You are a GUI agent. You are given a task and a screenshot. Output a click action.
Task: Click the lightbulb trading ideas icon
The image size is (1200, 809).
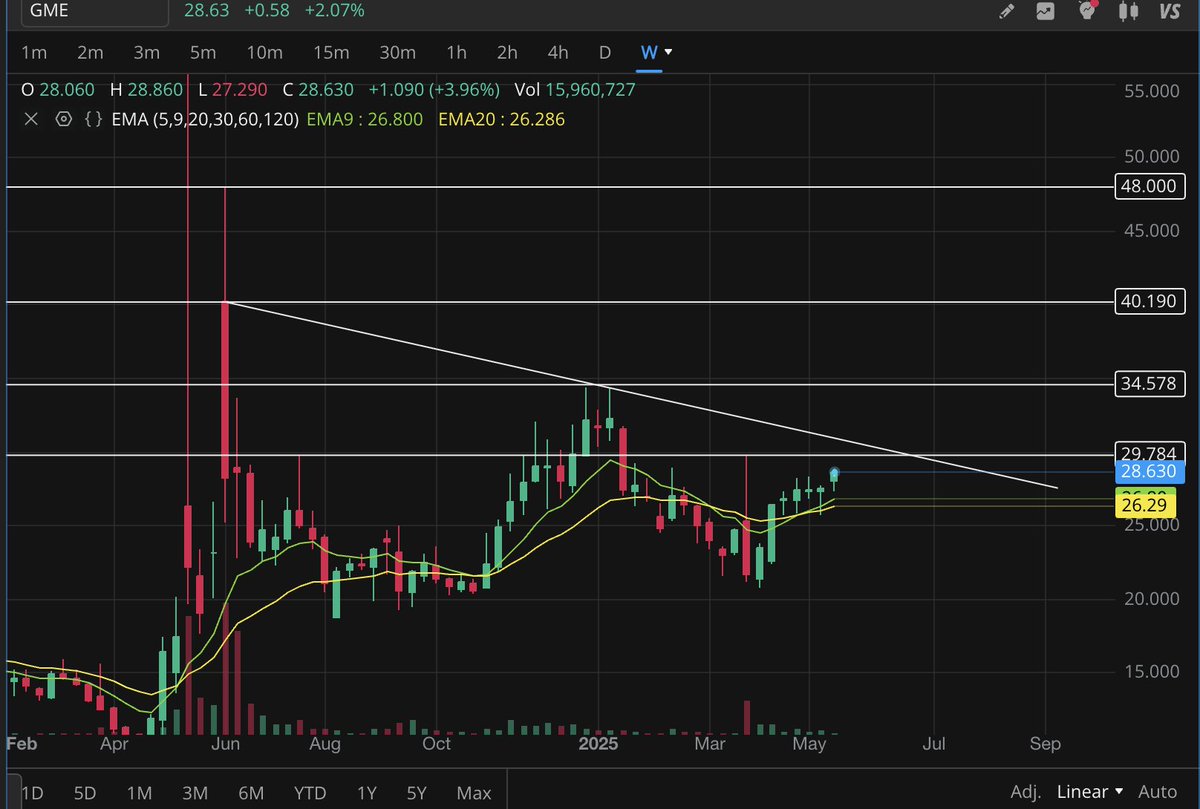(1085, 12)
